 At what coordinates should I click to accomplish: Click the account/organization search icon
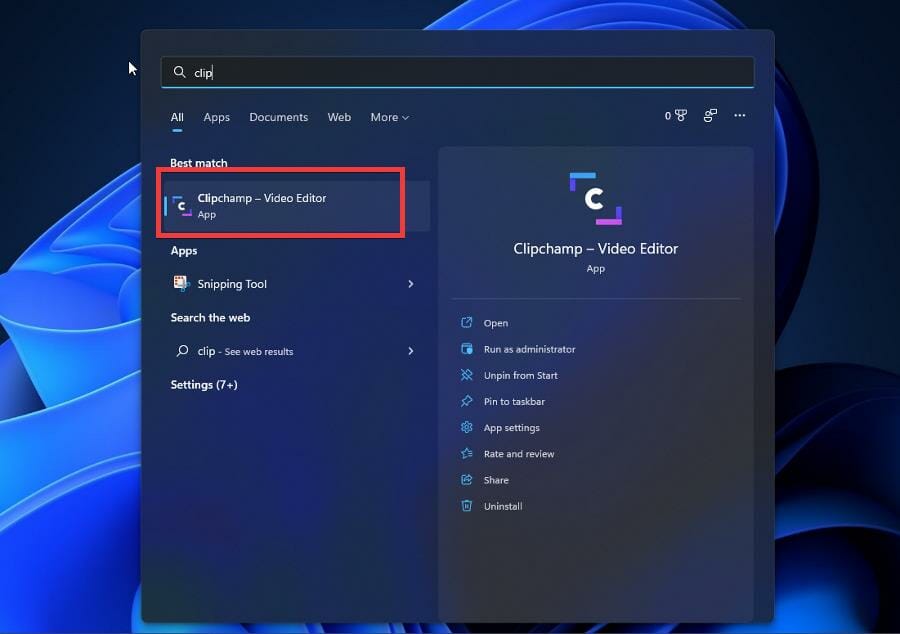(x=710, y=116)
